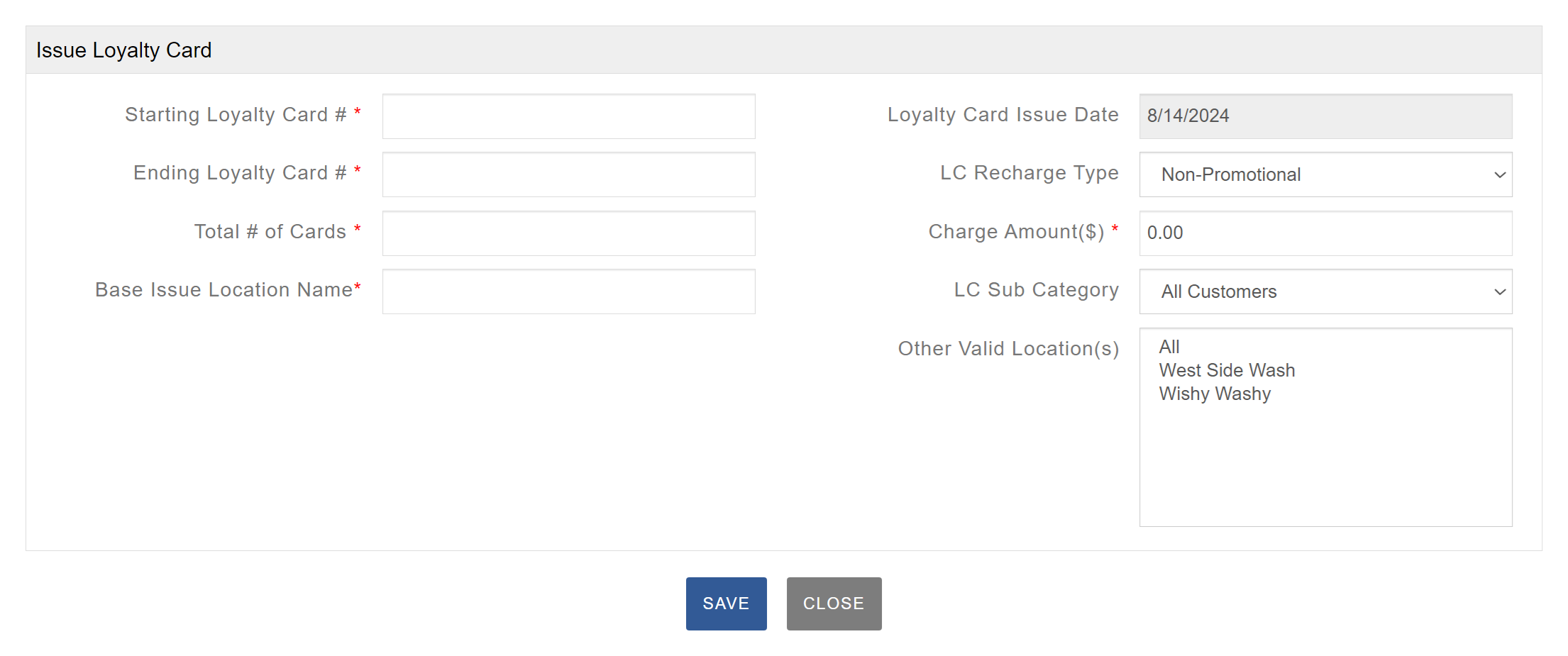This screenshot has width=1568, height=656.
Task: Click the Starting Loyalty Card # input field
Action: pos(568,116)
